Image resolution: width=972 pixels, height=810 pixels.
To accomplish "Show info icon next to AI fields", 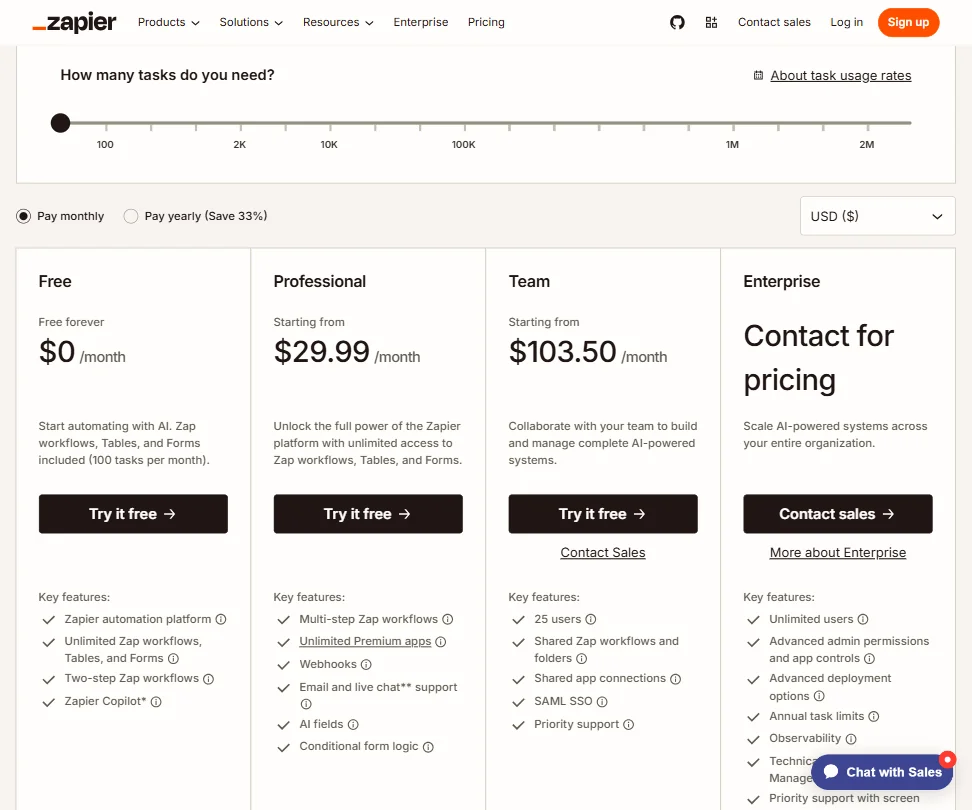I will click(x=353, y=724).
